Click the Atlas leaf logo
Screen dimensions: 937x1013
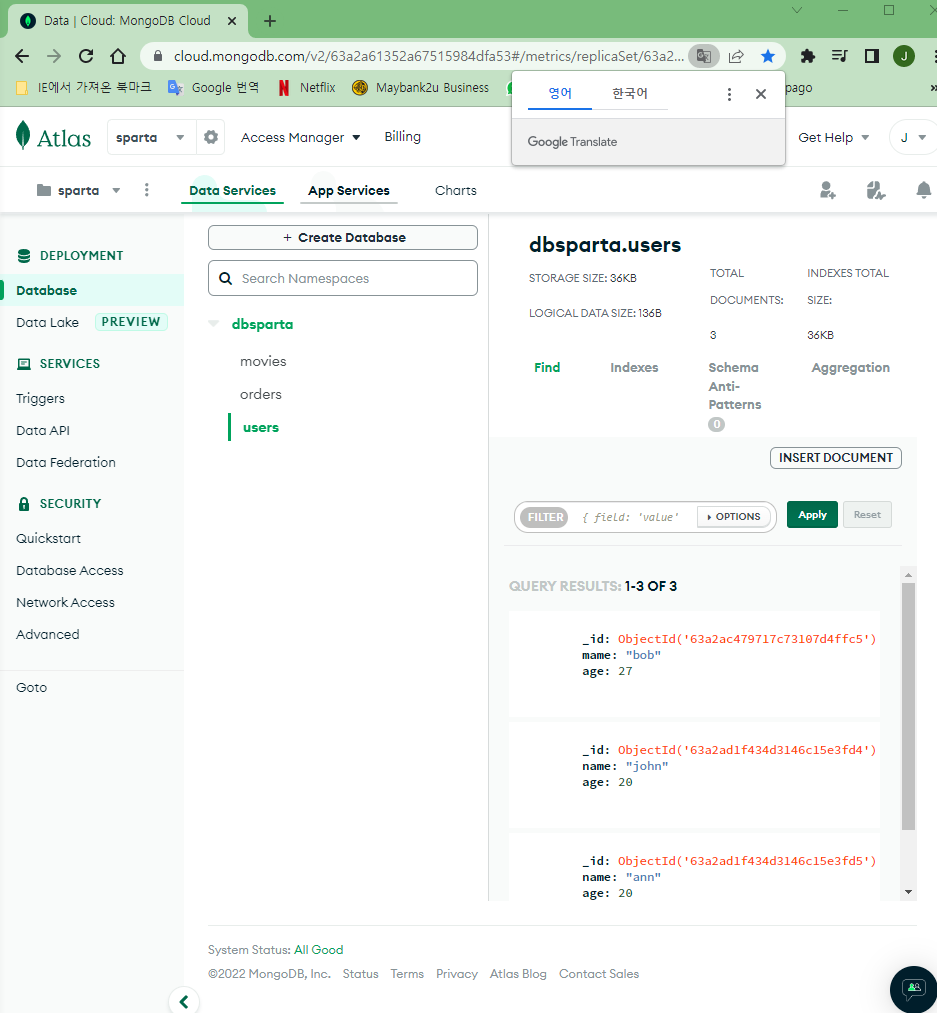(x=23, y=136)
